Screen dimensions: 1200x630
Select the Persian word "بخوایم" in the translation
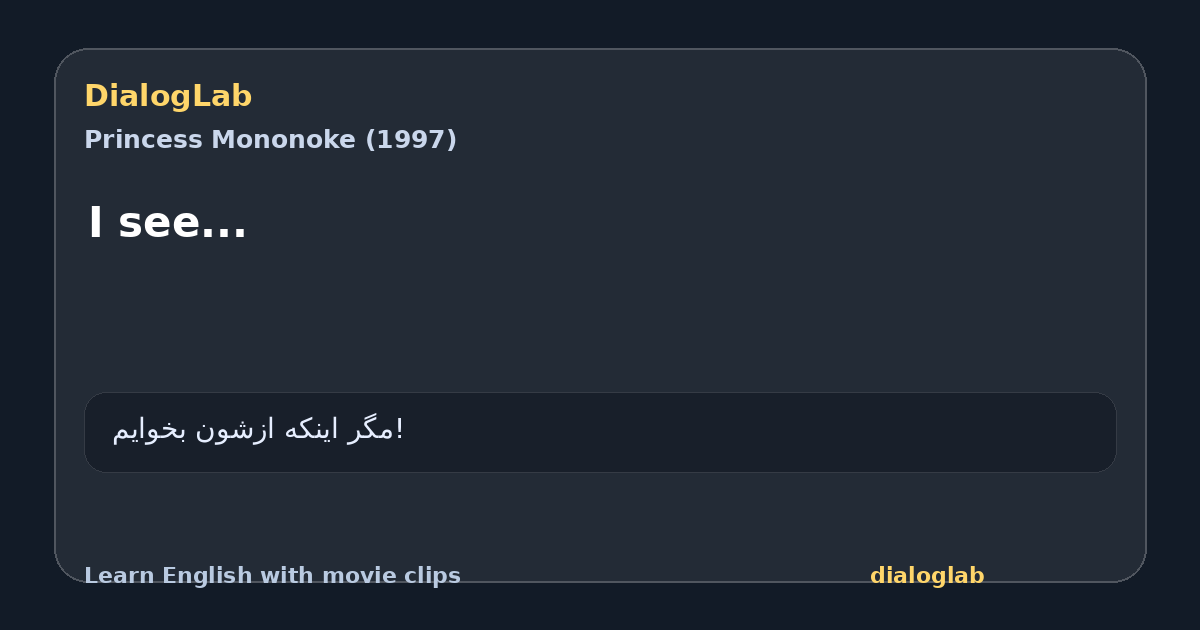coord(149,430)
